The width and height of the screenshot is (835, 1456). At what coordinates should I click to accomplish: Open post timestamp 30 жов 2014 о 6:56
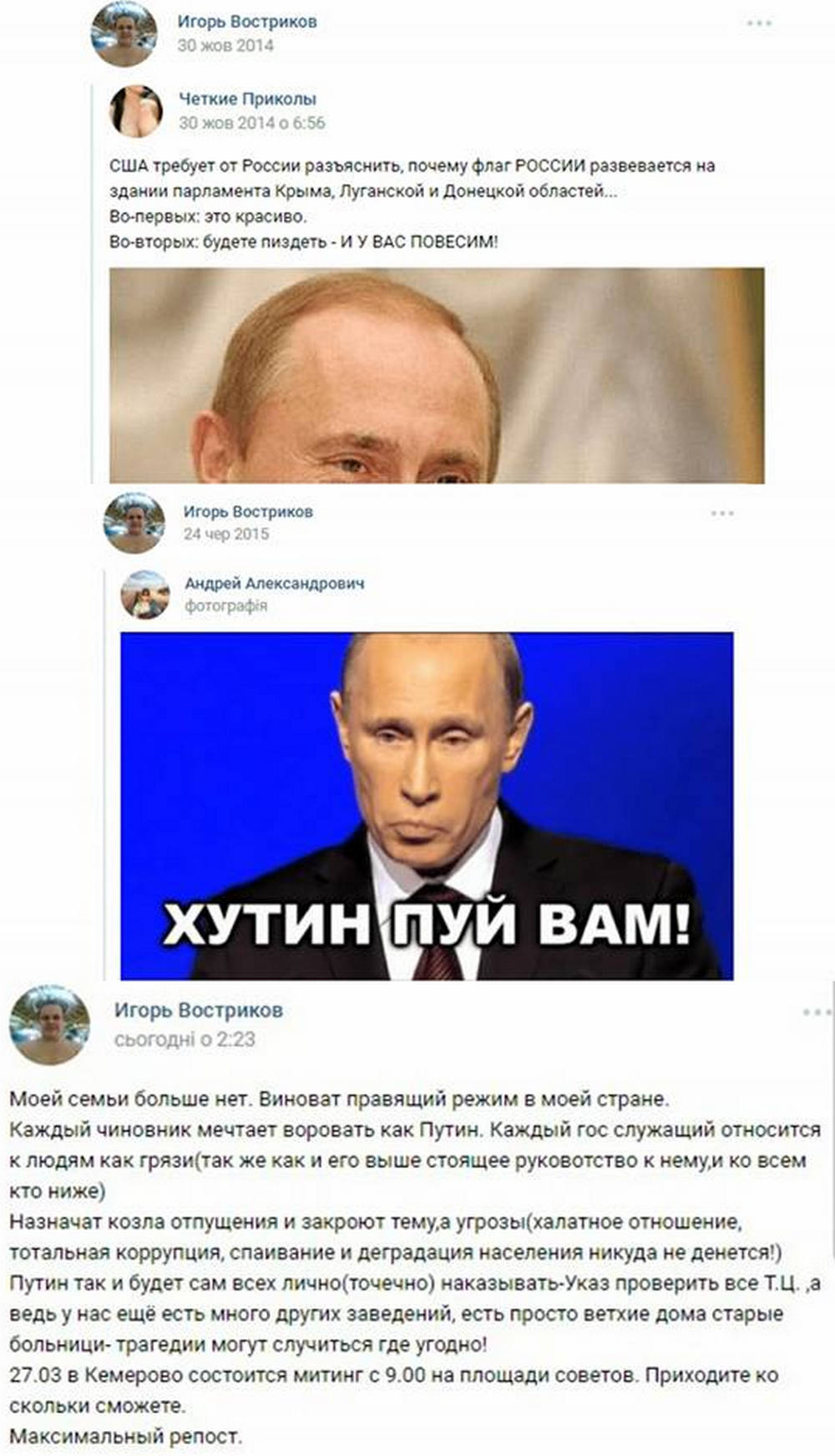252,123
